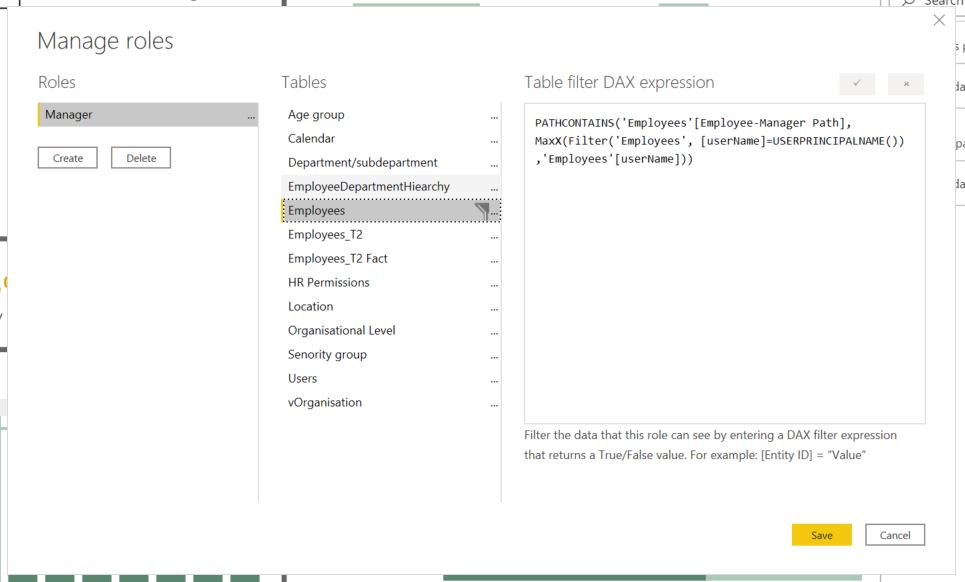
Task: Open ellipsis menu for Users table
Action: pos(494,381)
